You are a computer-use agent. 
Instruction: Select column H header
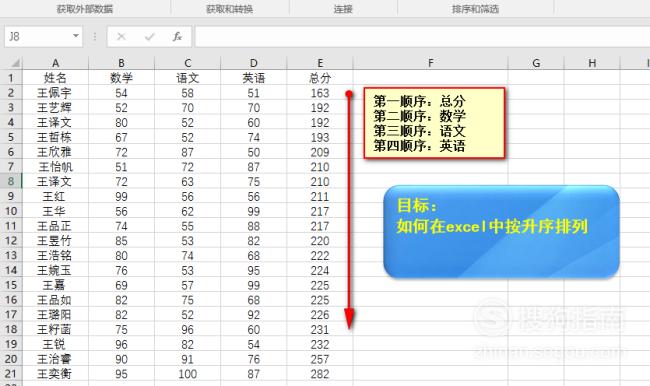tap(592, 63)
